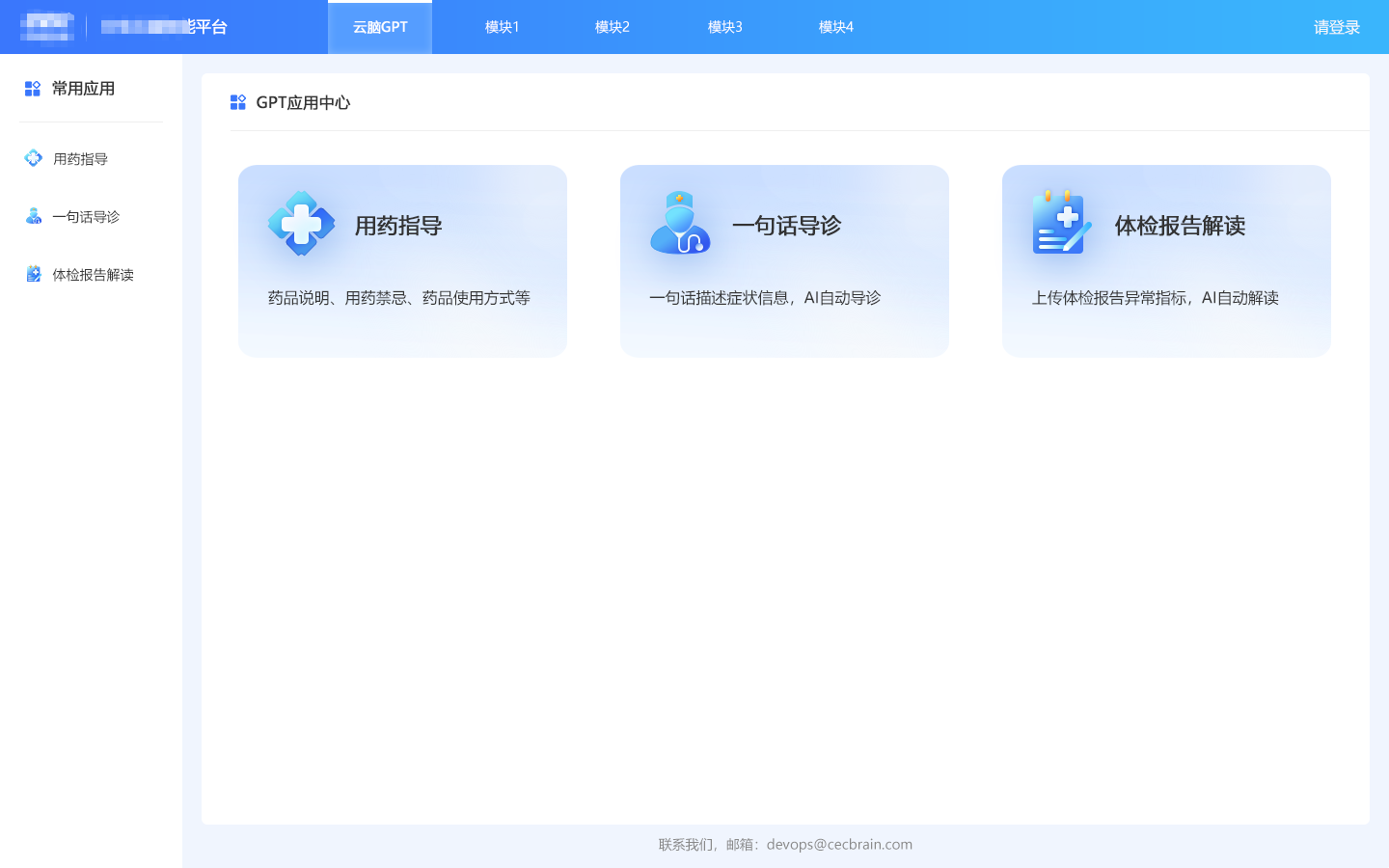Open the 模块1 tab
The image size is (1389, 868).
(501, 27)
